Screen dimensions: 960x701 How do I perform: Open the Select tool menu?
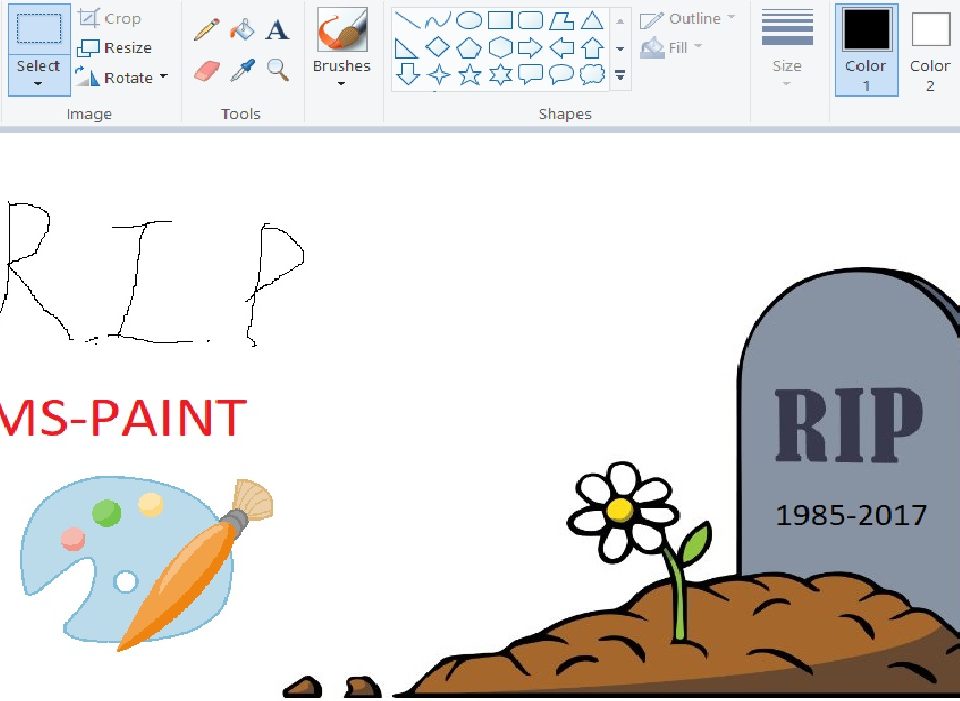point(38,70)
